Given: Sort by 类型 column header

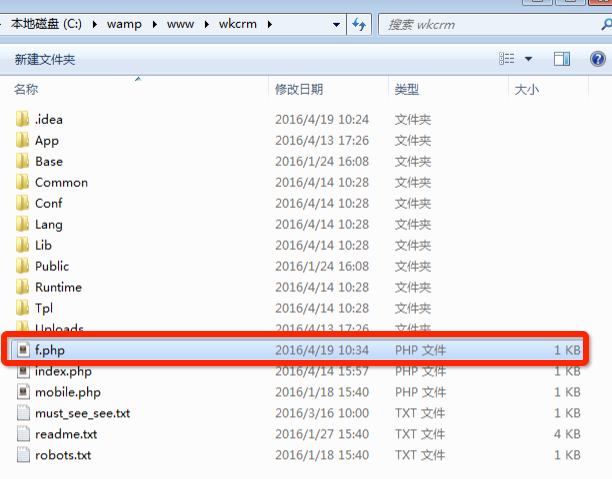Looking at the screenshot, I should click(406, 90).
